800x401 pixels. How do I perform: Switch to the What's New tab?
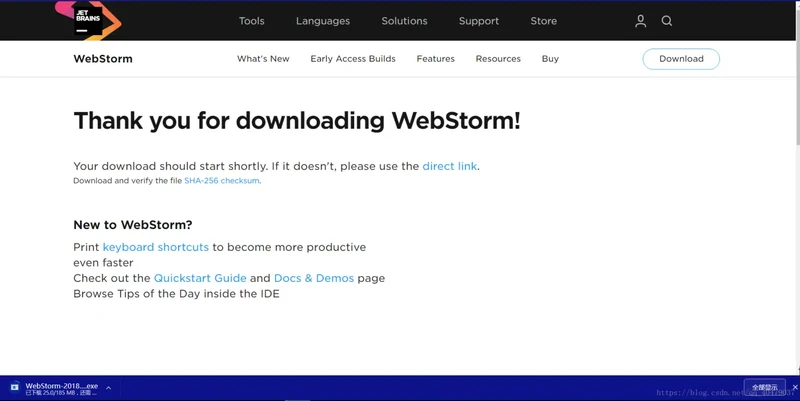263,59
